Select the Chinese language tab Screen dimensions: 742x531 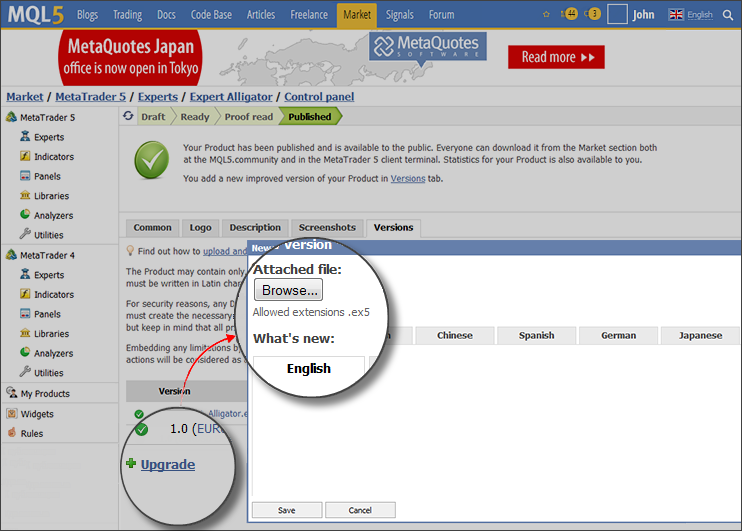[x=455, y=336]
